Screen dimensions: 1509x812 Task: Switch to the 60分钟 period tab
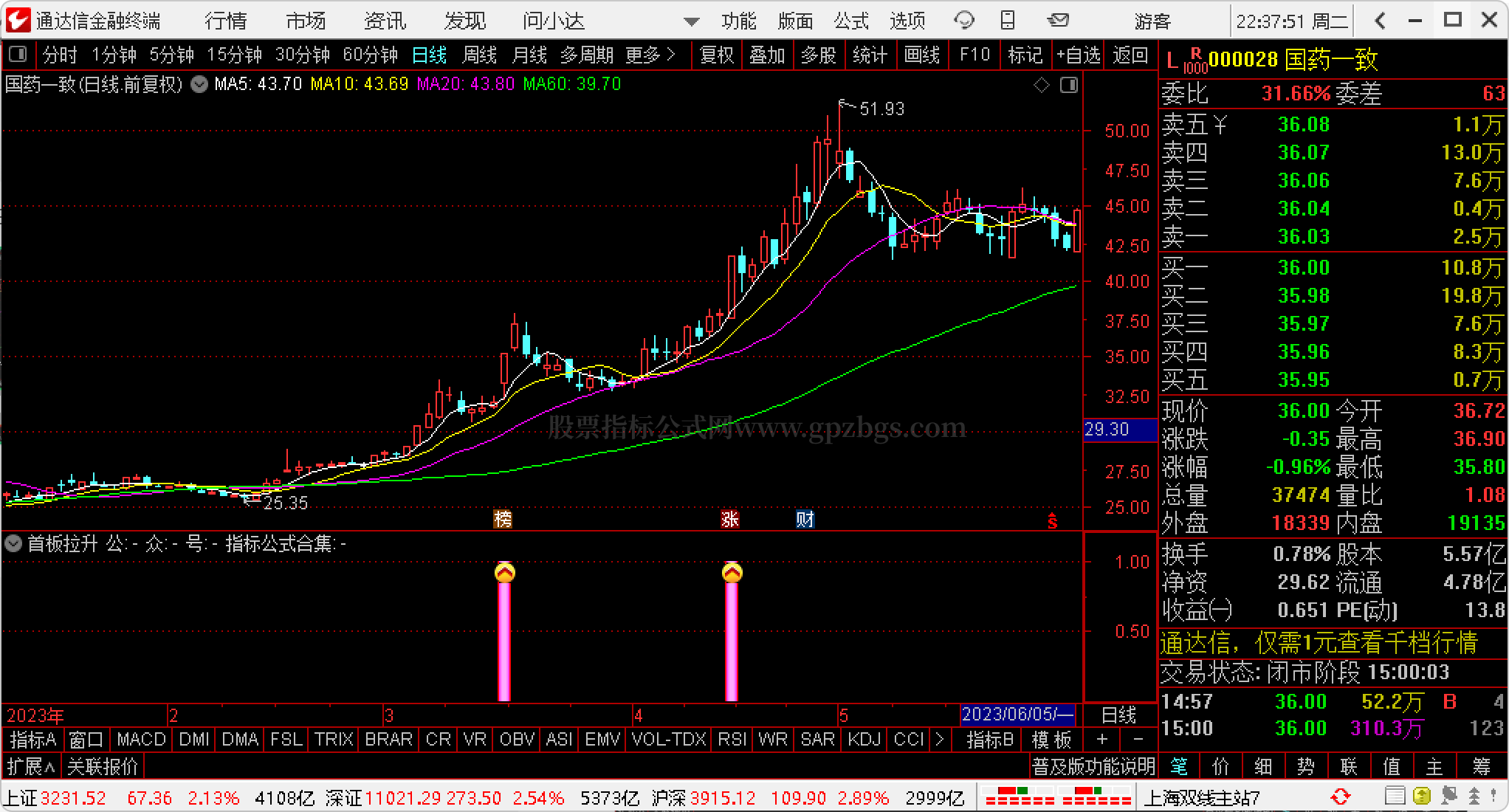tap(371, 55)
